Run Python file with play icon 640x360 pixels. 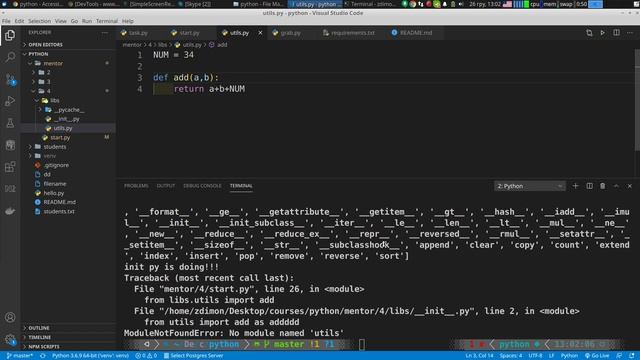(602, 33)
